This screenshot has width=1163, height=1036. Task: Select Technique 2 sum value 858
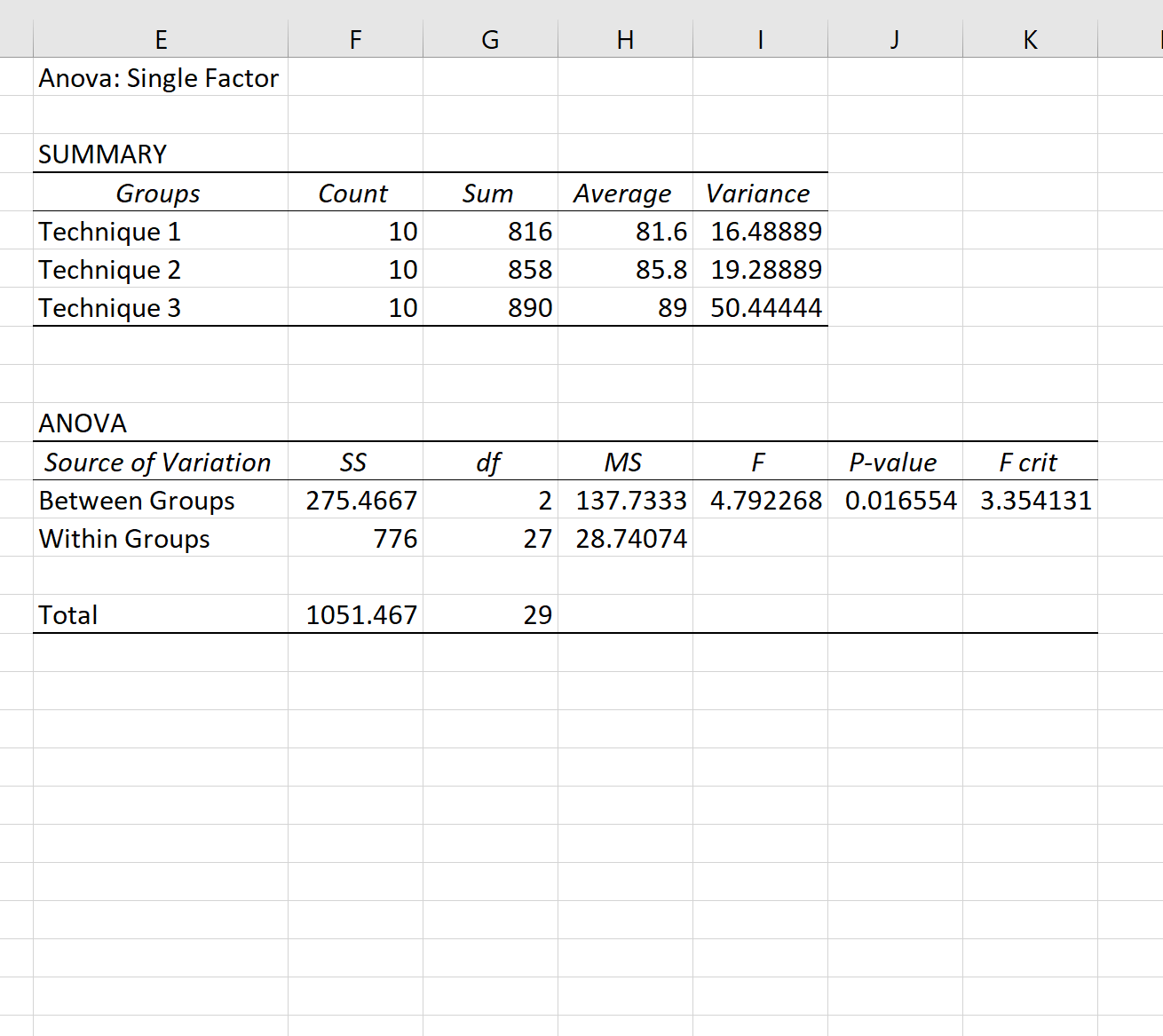(x=490, y=269)
